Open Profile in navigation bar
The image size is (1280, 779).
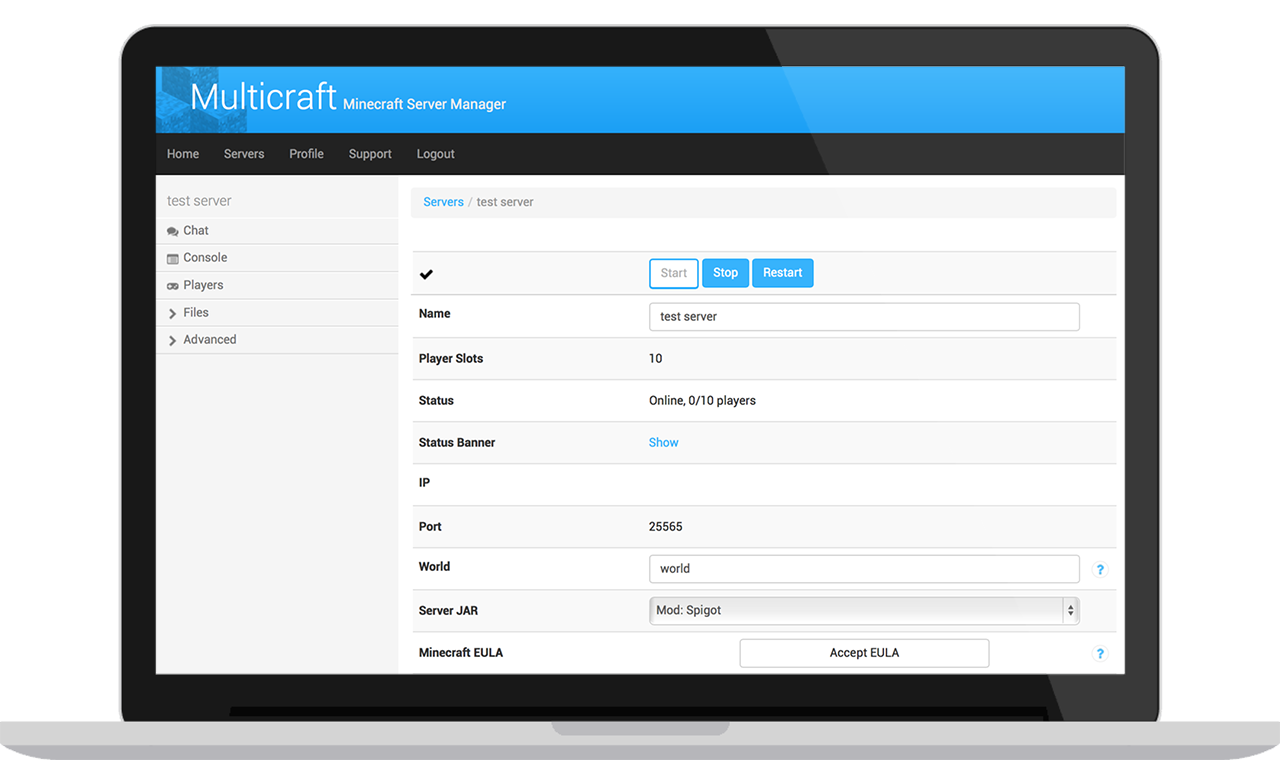(x=306, y=154)
